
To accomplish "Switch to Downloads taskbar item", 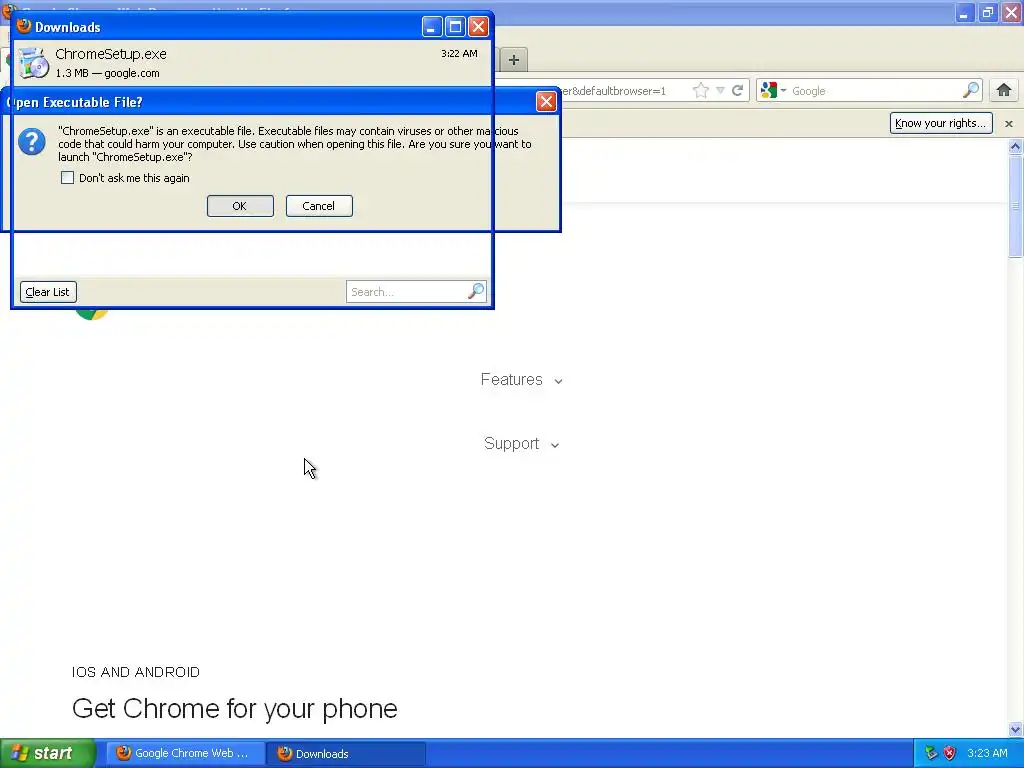I will tap(346, 753).
